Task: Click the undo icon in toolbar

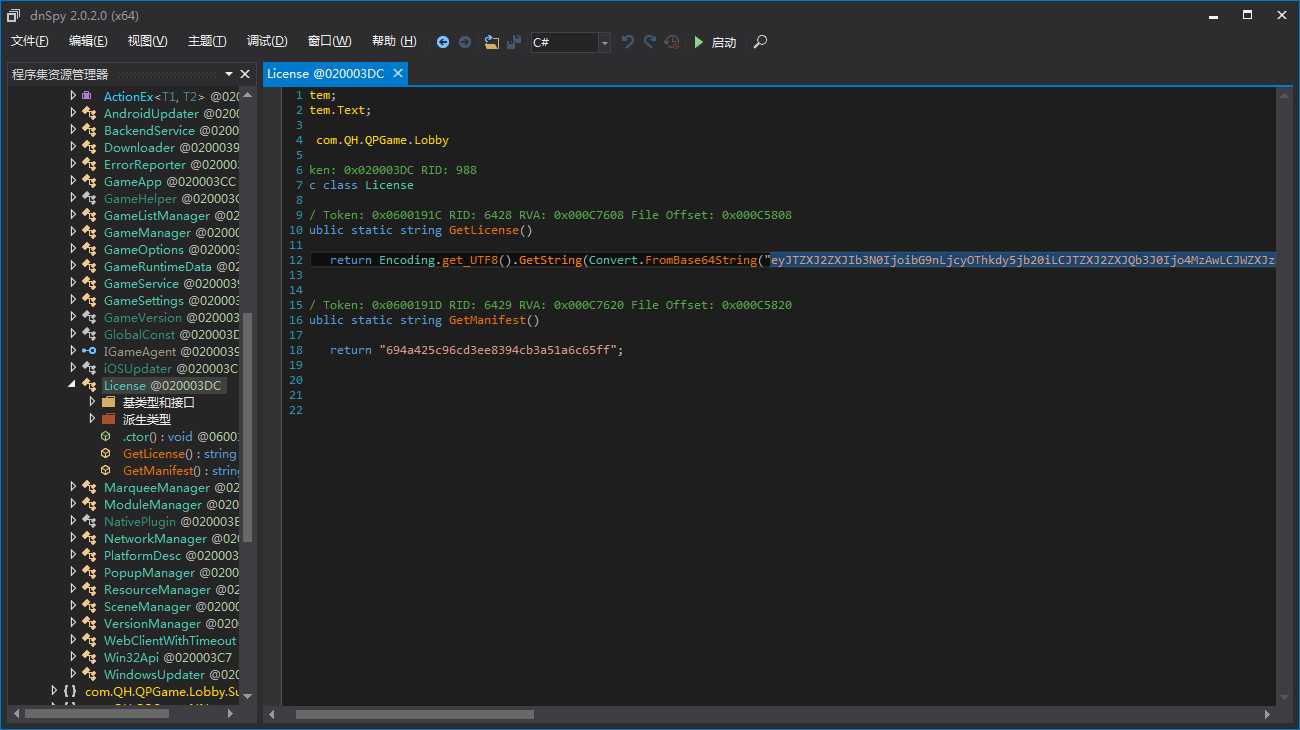Action: click(628, 42)
